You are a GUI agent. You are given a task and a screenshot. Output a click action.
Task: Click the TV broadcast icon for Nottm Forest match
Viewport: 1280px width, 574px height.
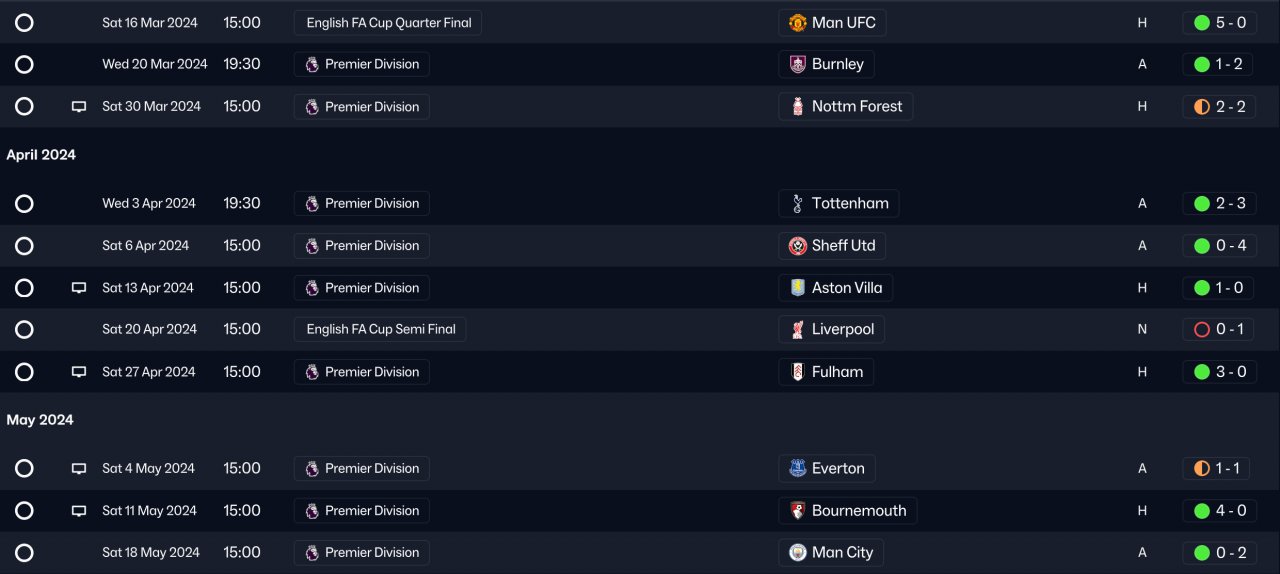tap(79, 107)
